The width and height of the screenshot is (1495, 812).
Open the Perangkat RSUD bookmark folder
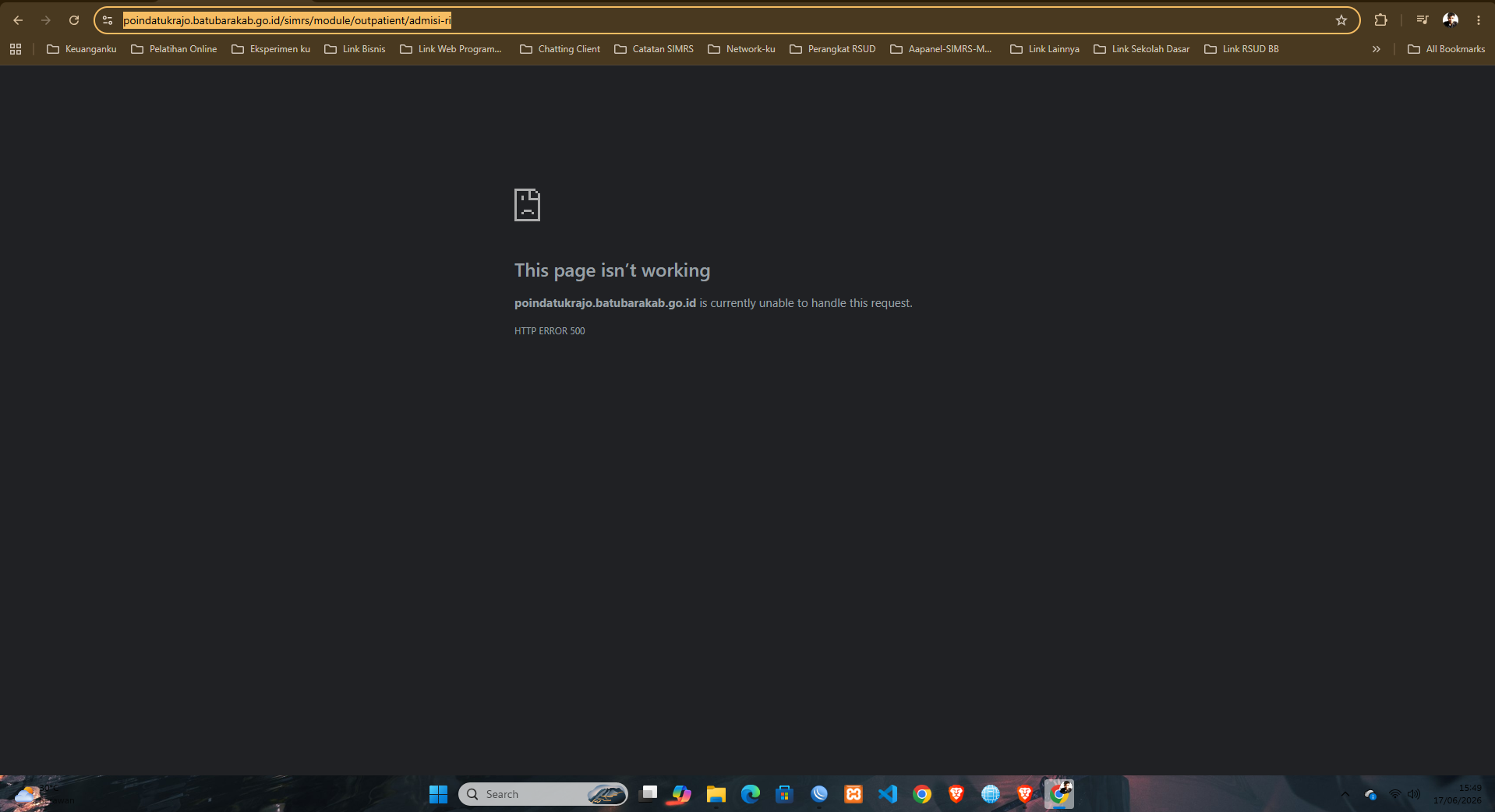coord(833,49)
